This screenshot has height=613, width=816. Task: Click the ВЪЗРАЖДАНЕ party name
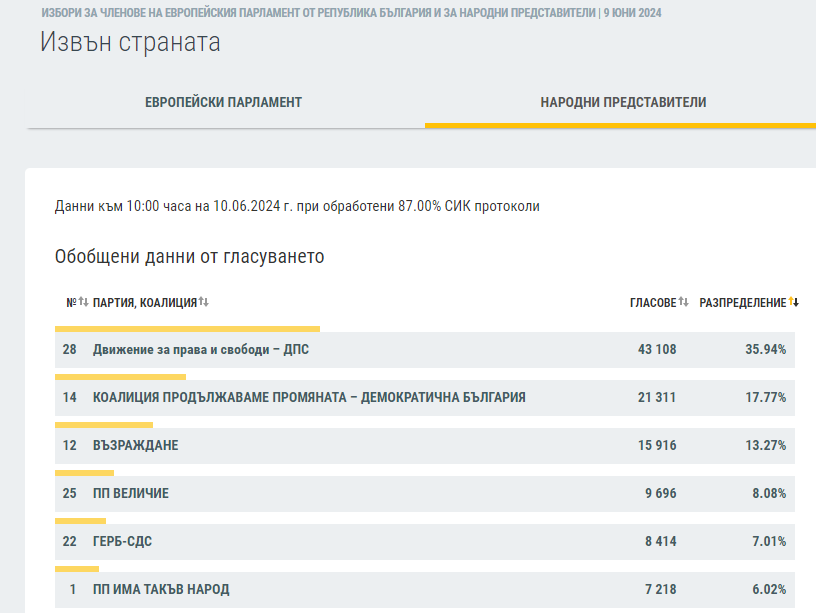coord(135,445)
